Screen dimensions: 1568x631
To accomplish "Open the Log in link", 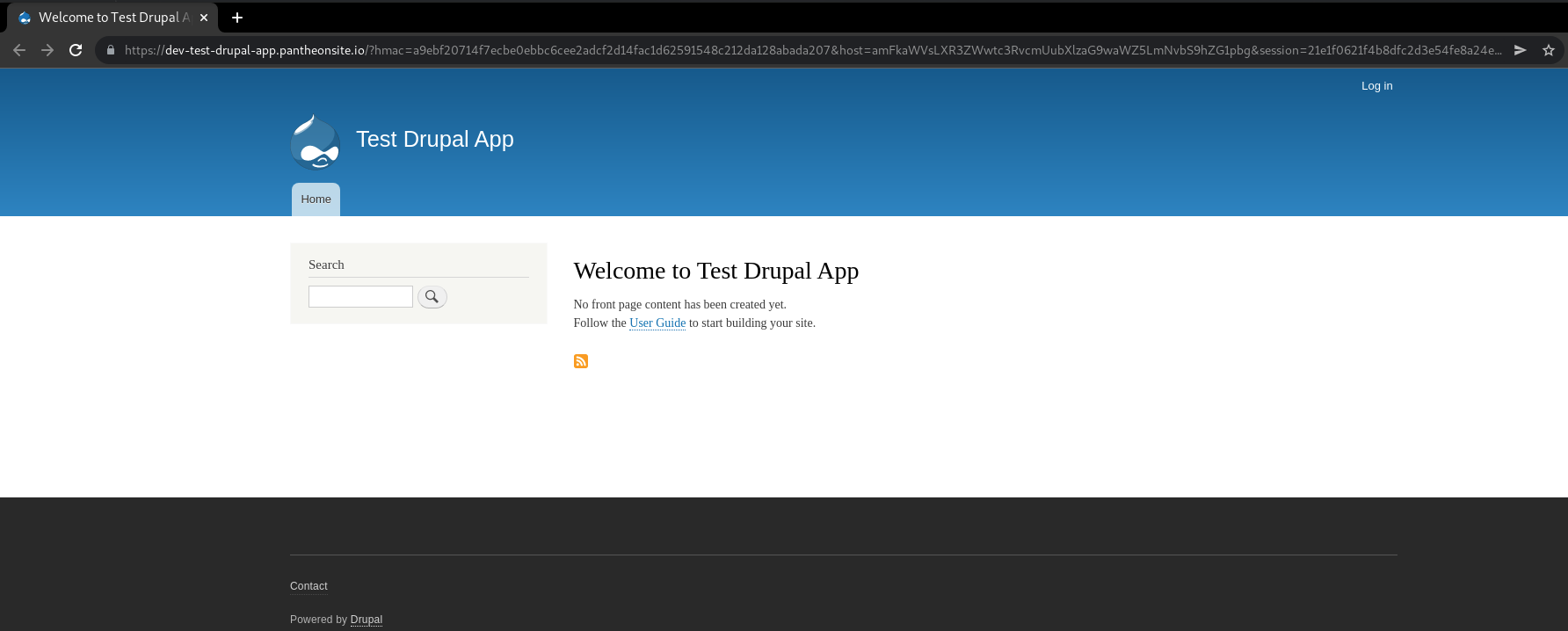I will point(1376,86).
